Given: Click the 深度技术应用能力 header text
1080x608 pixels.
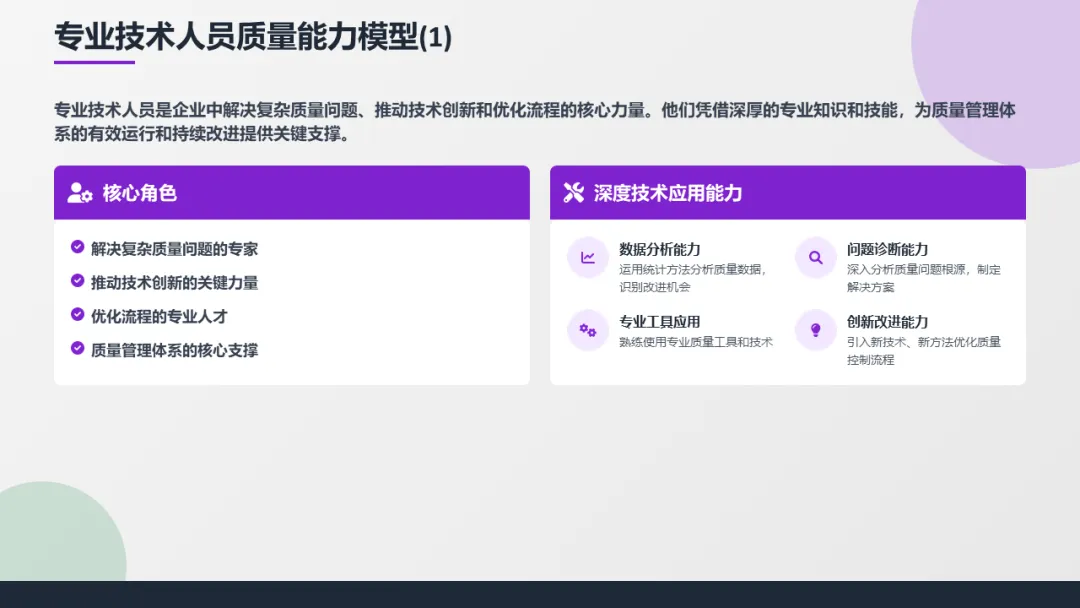Looking at the screenshot, I should click(668, 193).
